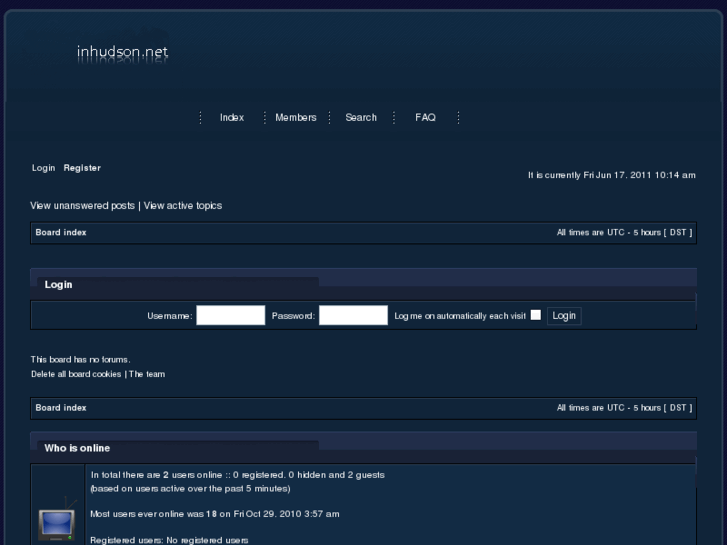Open The team link
Viewport: 727px width, 545px height.
[147, 374]
